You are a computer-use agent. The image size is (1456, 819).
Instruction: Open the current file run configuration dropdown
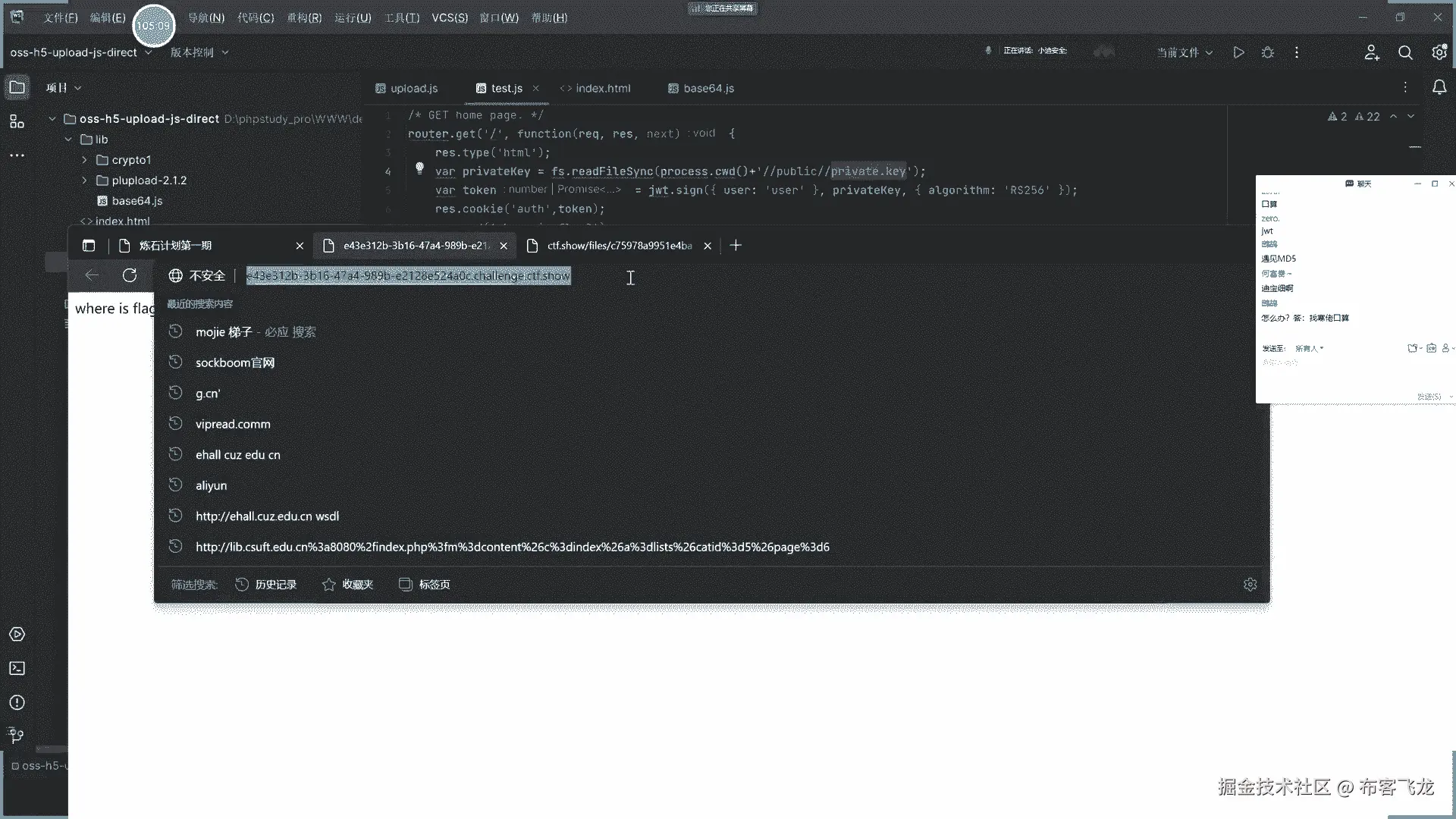click(x=1185, y=52)
